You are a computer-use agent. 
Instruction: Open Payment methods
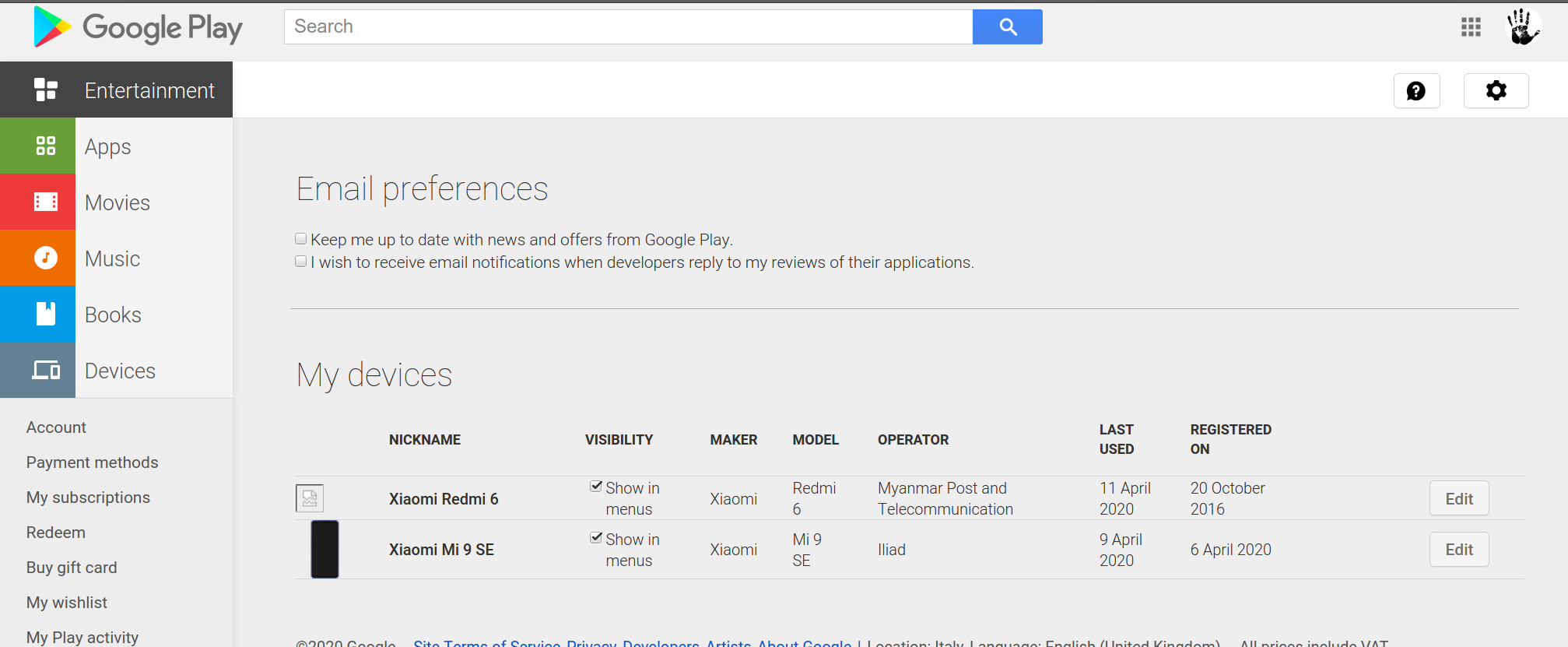click(x=92, y=462)
